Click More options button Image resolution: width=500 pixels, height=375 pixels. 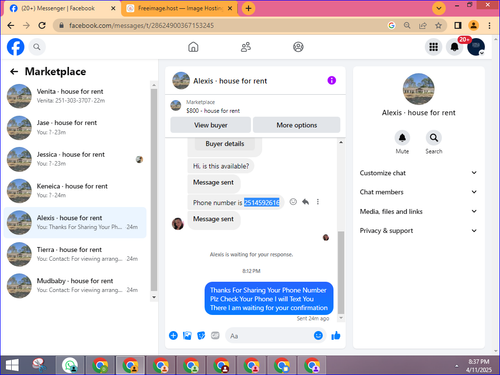(297, 125)
